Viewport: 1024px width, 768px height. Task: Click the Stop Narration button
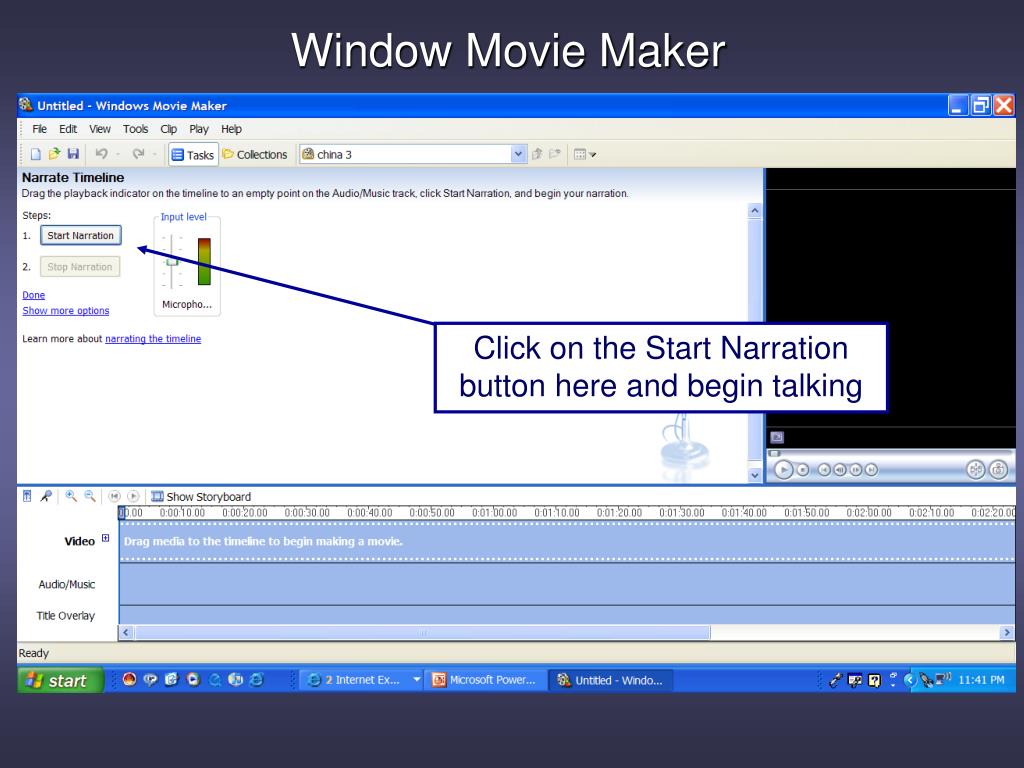pyautogui.click(x=80, y=266)
